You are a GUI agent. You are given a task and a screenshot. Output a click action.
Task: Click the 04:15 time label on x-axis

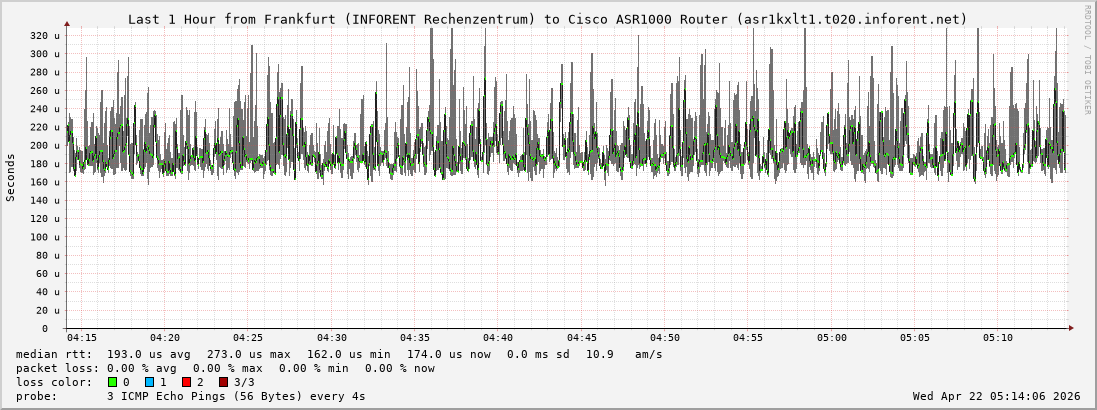(82, 338)
